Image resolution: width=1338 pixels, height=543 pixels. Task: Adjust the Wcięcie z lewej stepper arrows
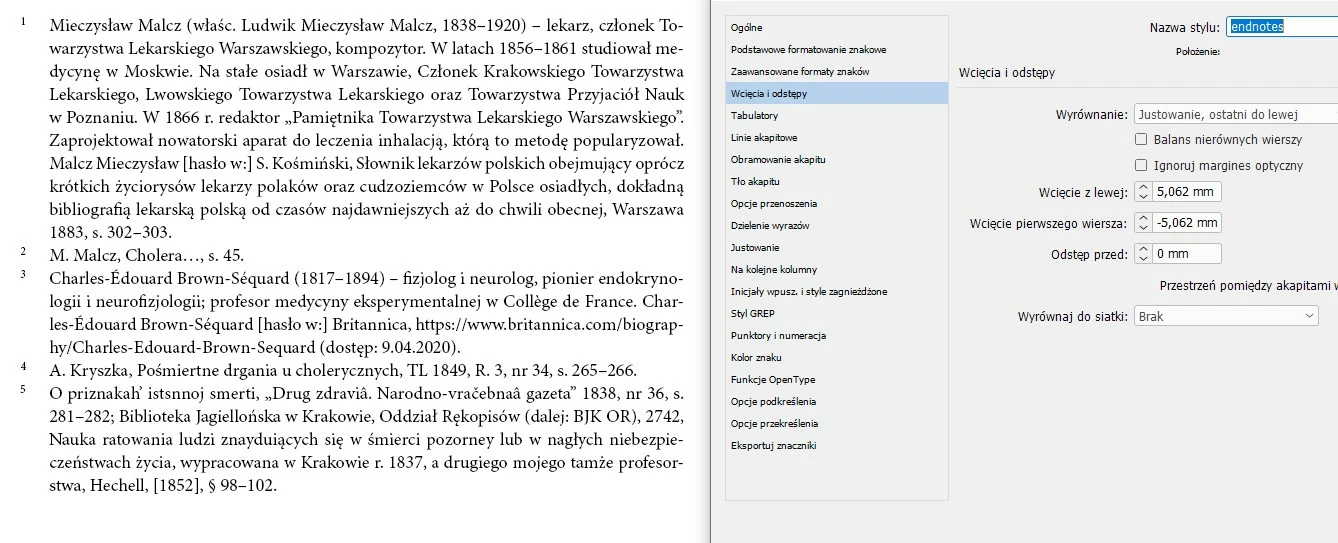coord(1143,192)
